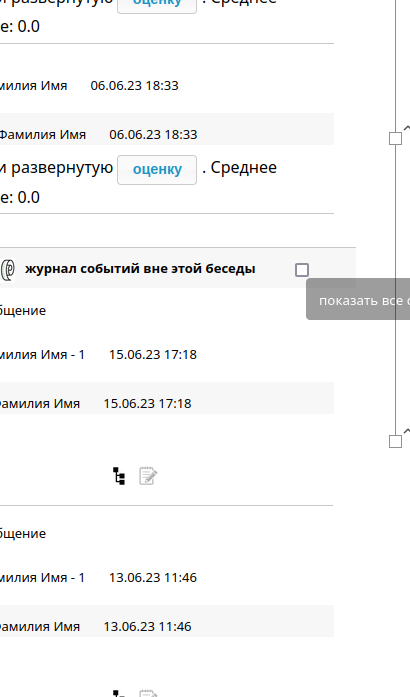Screen dimensions: 410x697
Task: Click the partially visible notepad edit icon at the bottom edge
Action: coord(148,693)
